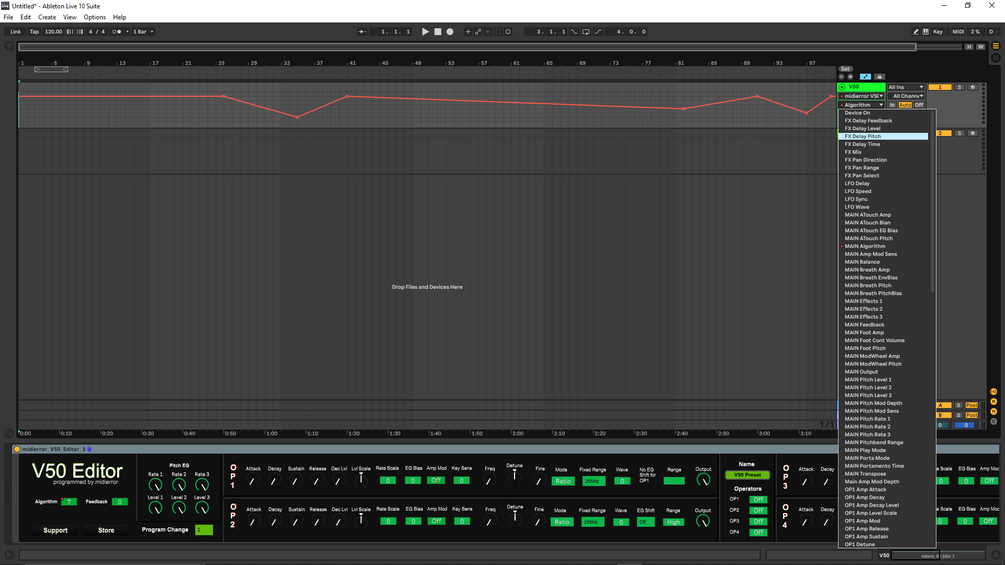The image size is (1005, 565).
Task: Toggle OP1 operator Off switch
Action: [x=758, y=500]
